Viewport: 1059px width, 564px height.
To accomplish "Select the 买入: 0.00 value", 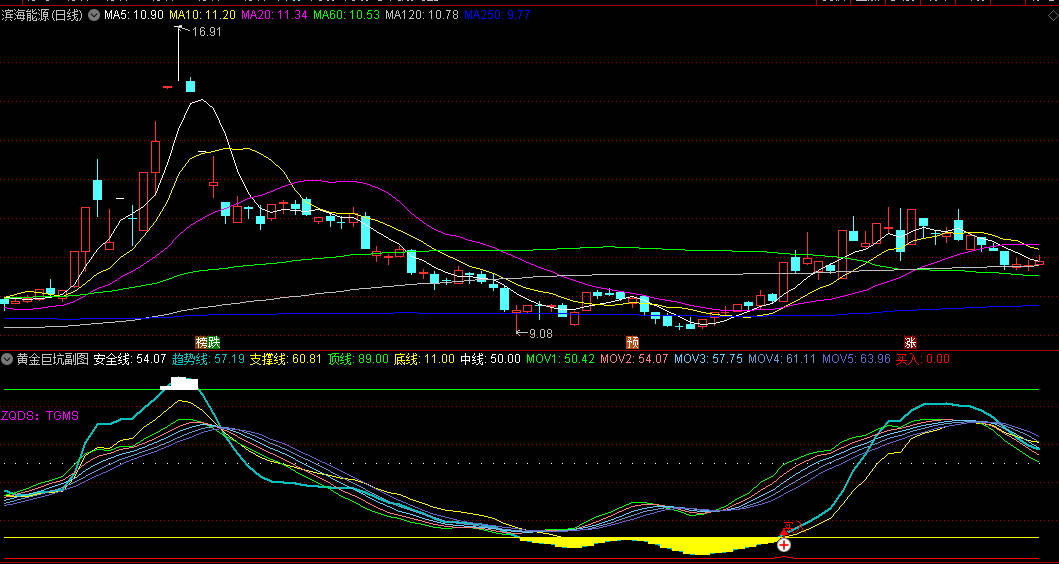I will pos(923,359).
